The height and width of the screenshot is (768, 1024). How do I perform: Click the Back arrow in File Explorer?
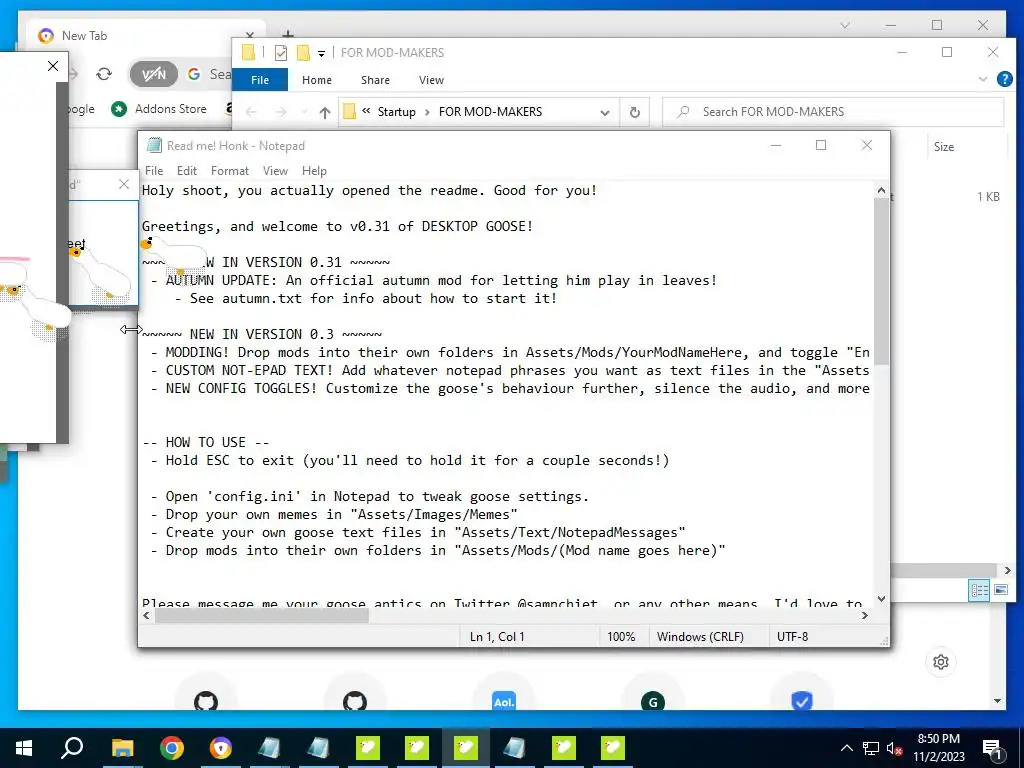pos(251,112)
